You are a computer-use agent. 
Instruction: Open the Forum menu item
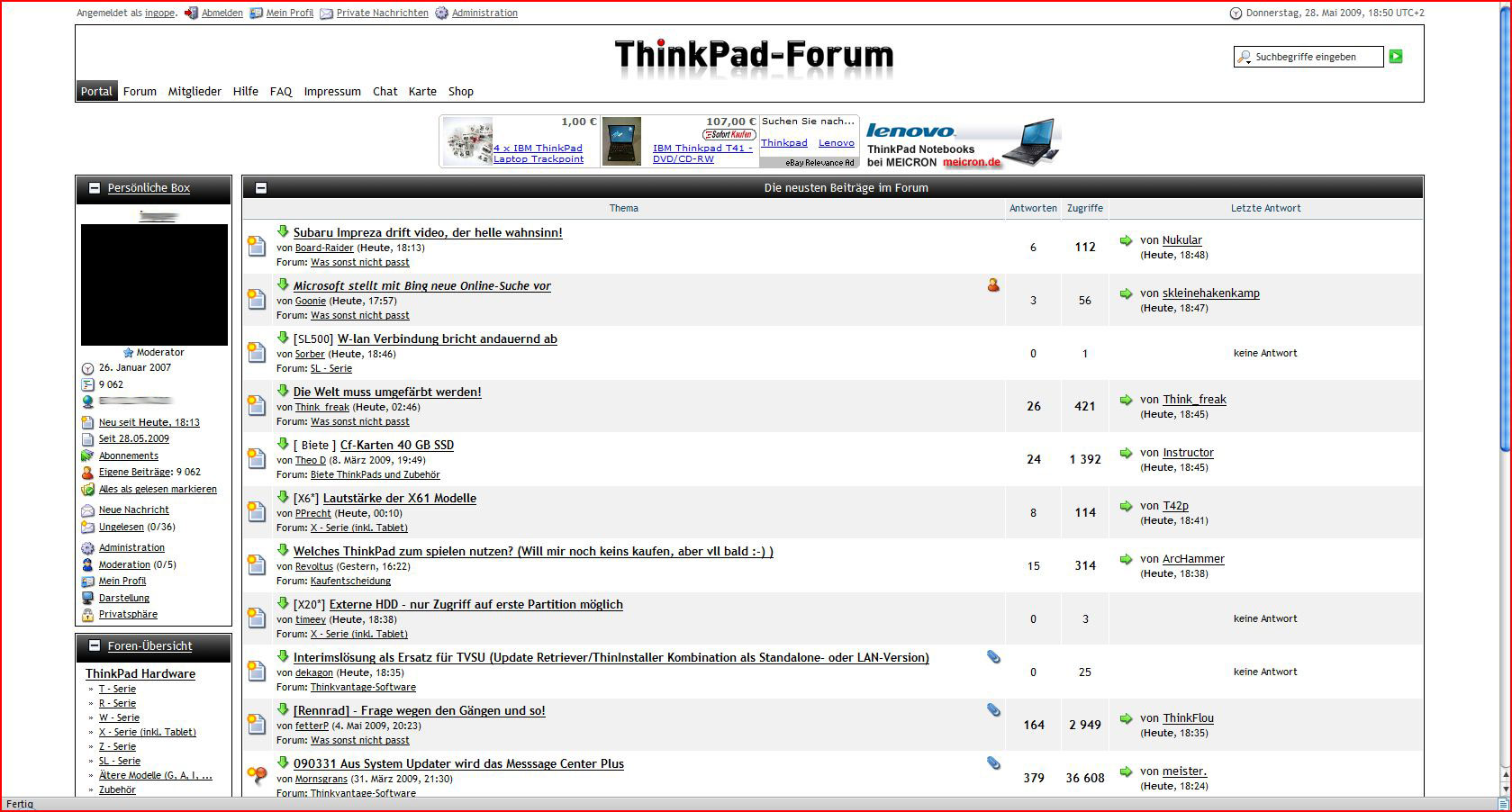(140, 91)
